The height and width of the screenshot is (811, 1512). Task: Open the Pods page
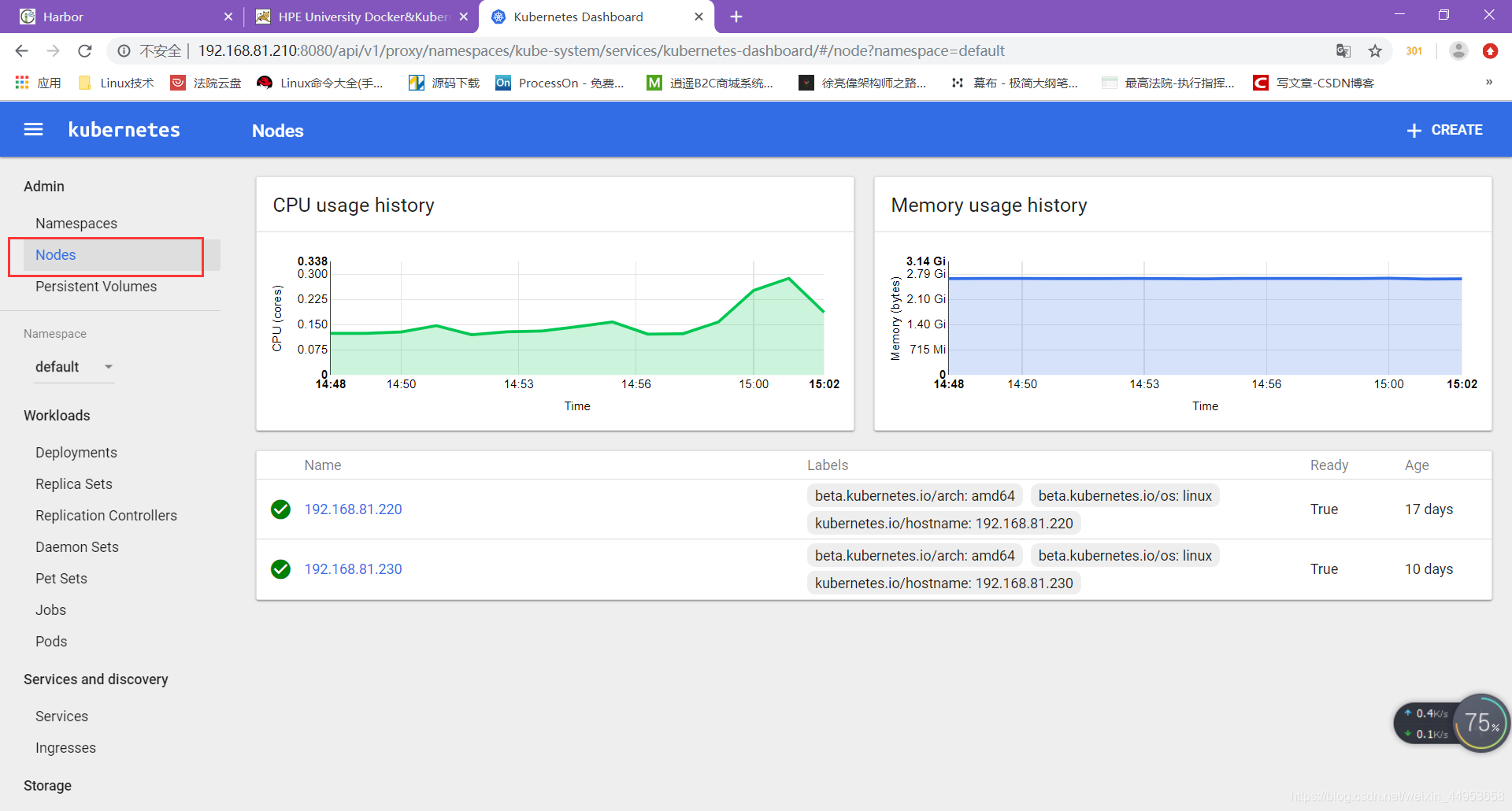click(51, 642)
